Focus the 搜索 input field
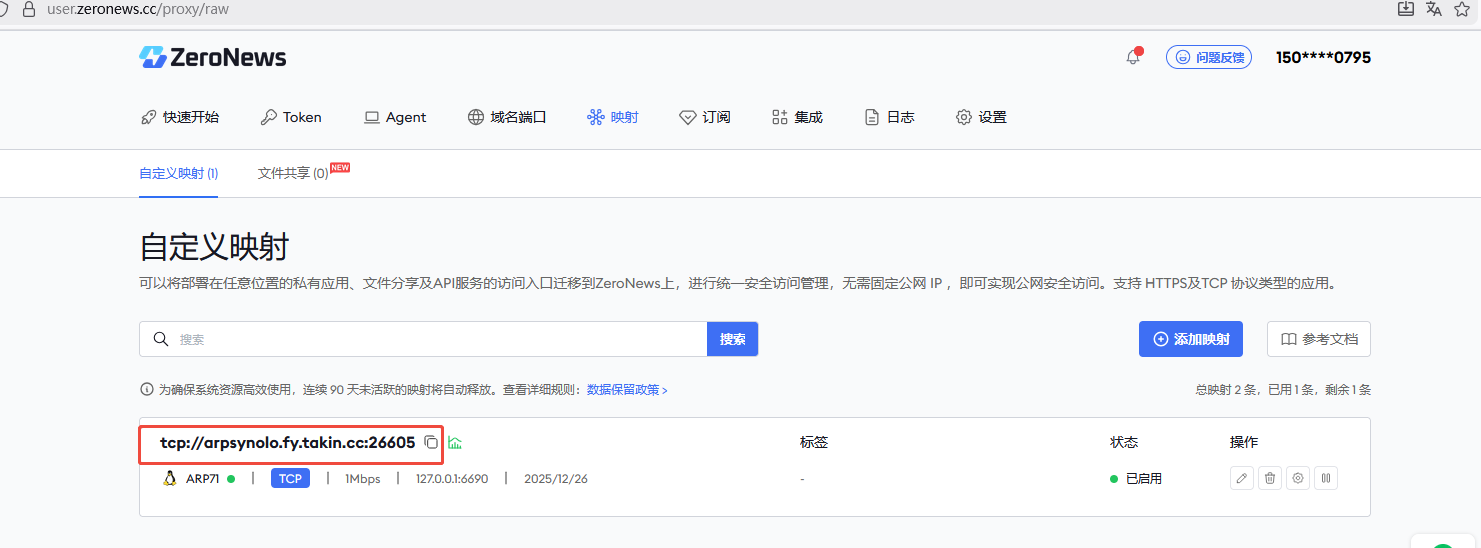The height and width of the screenshot is (548, 1481). pos(440,339)
